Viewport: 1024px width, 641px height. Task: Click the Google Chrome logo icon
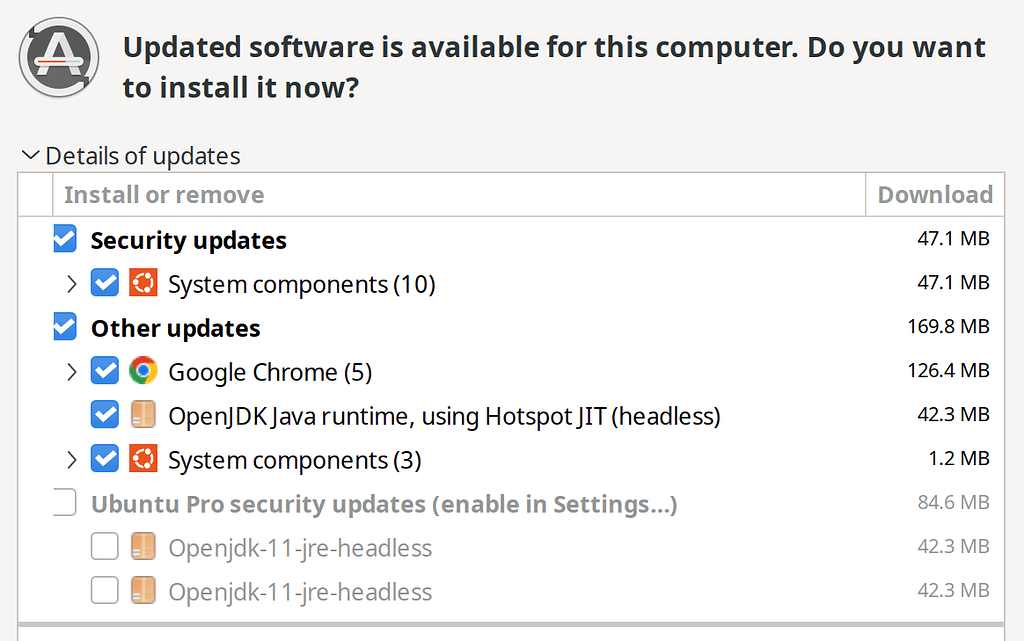pyautogui.click(x=143, y=372)
